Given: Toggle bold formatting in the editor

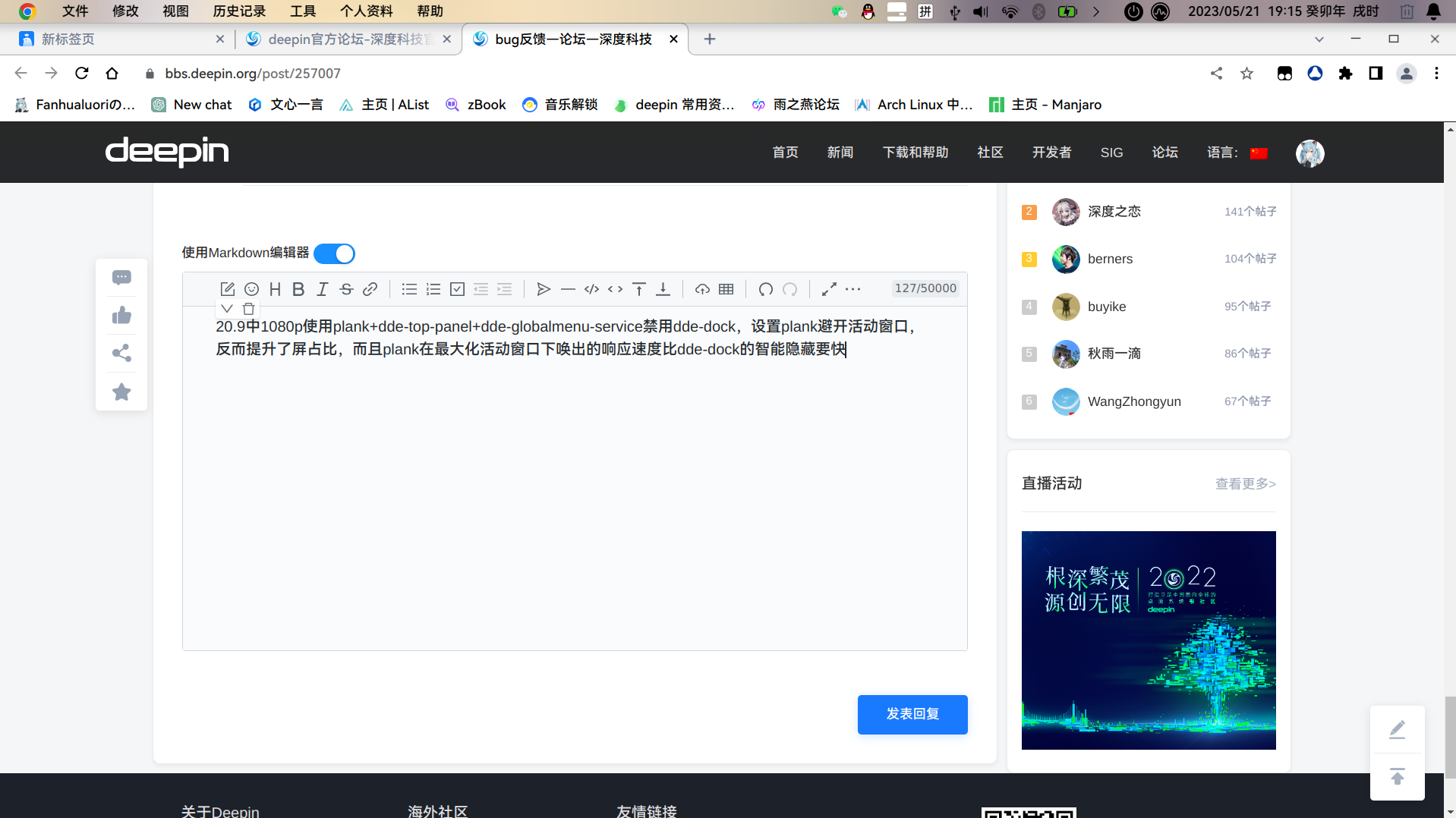Looking at the screenshot, I should point(298,289).
